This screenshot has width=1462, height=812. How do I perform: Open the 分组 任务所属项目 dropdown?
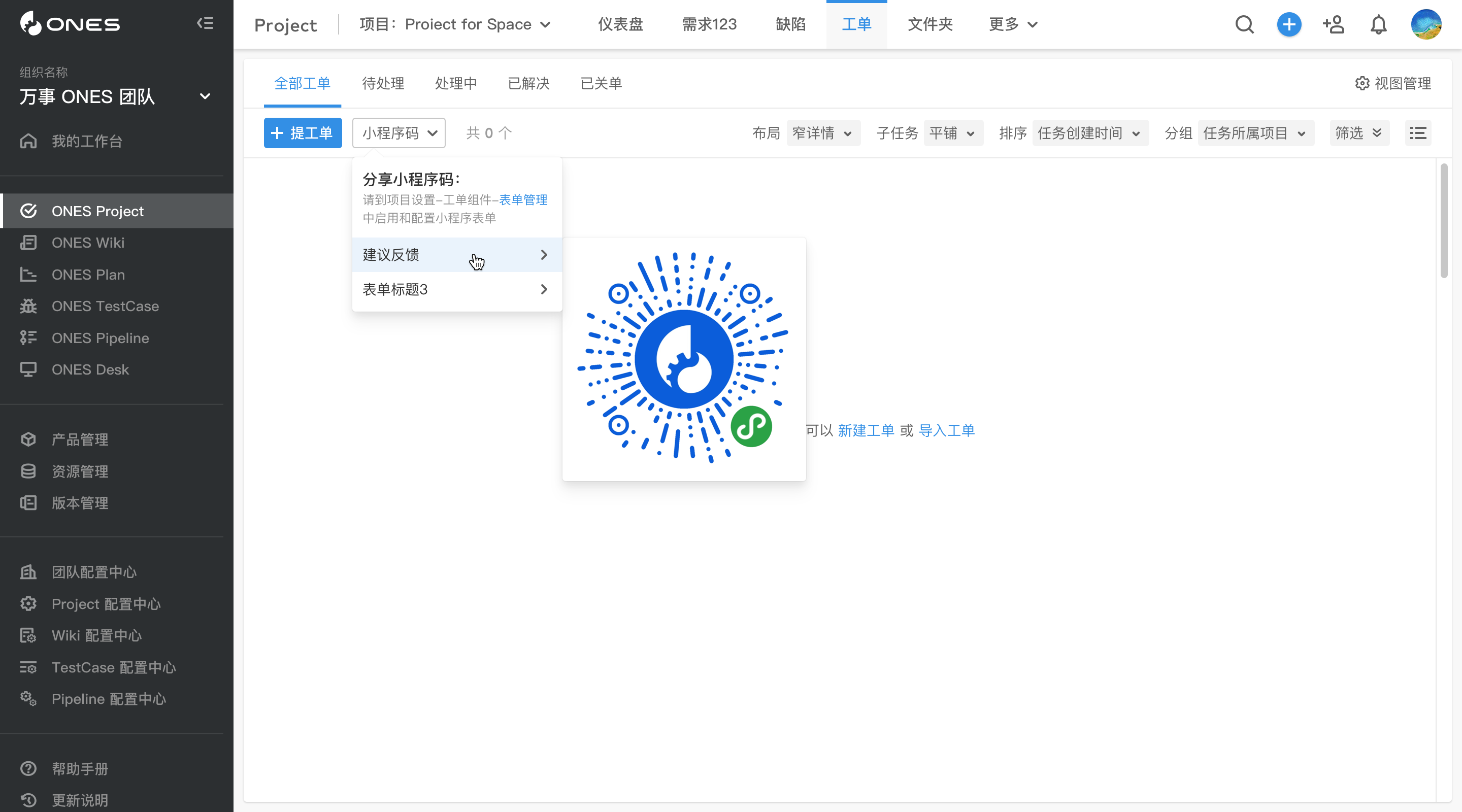[1255, 133]
